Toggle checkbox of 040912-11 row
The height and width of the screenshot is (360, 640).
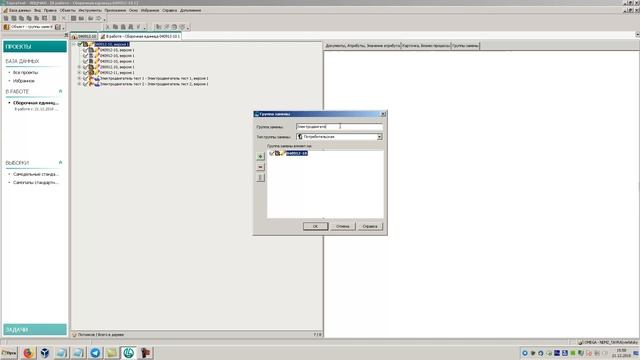coord(85,73)
